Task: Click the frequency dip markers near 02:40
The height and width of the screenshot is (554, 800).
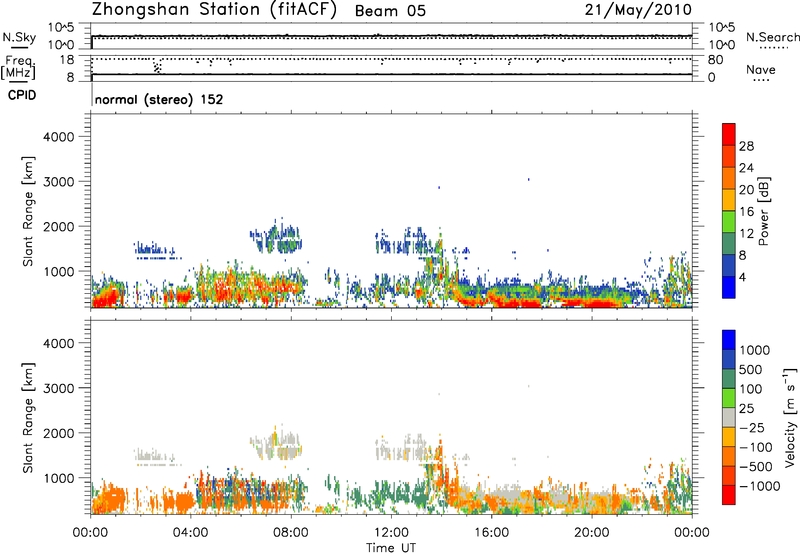Action: click(157, 67)
